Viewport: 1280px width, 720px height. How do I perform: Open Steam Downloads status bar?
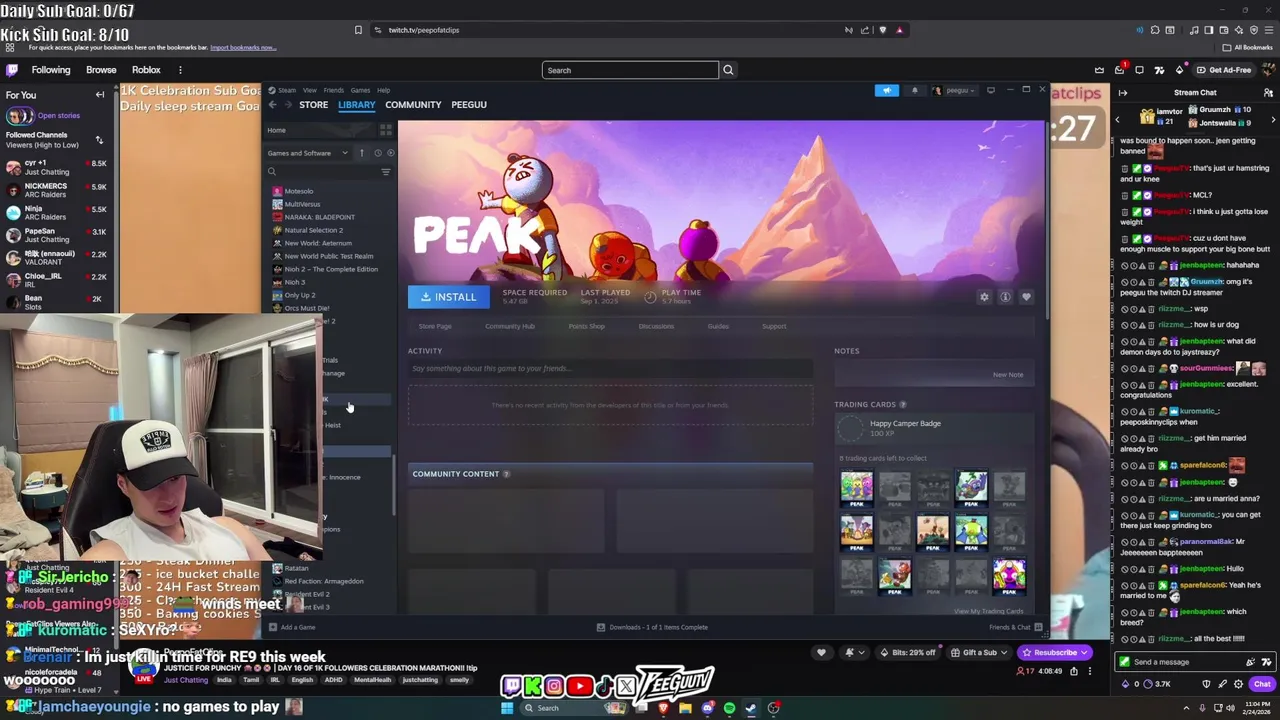coord(652,627)
